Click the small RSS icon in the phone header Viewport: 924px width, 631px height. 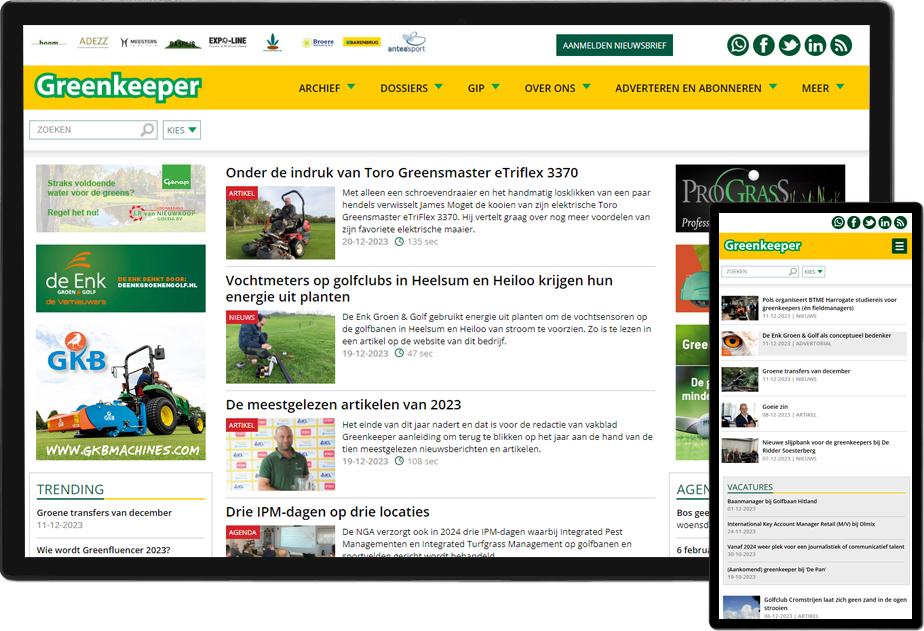point(901,222)
